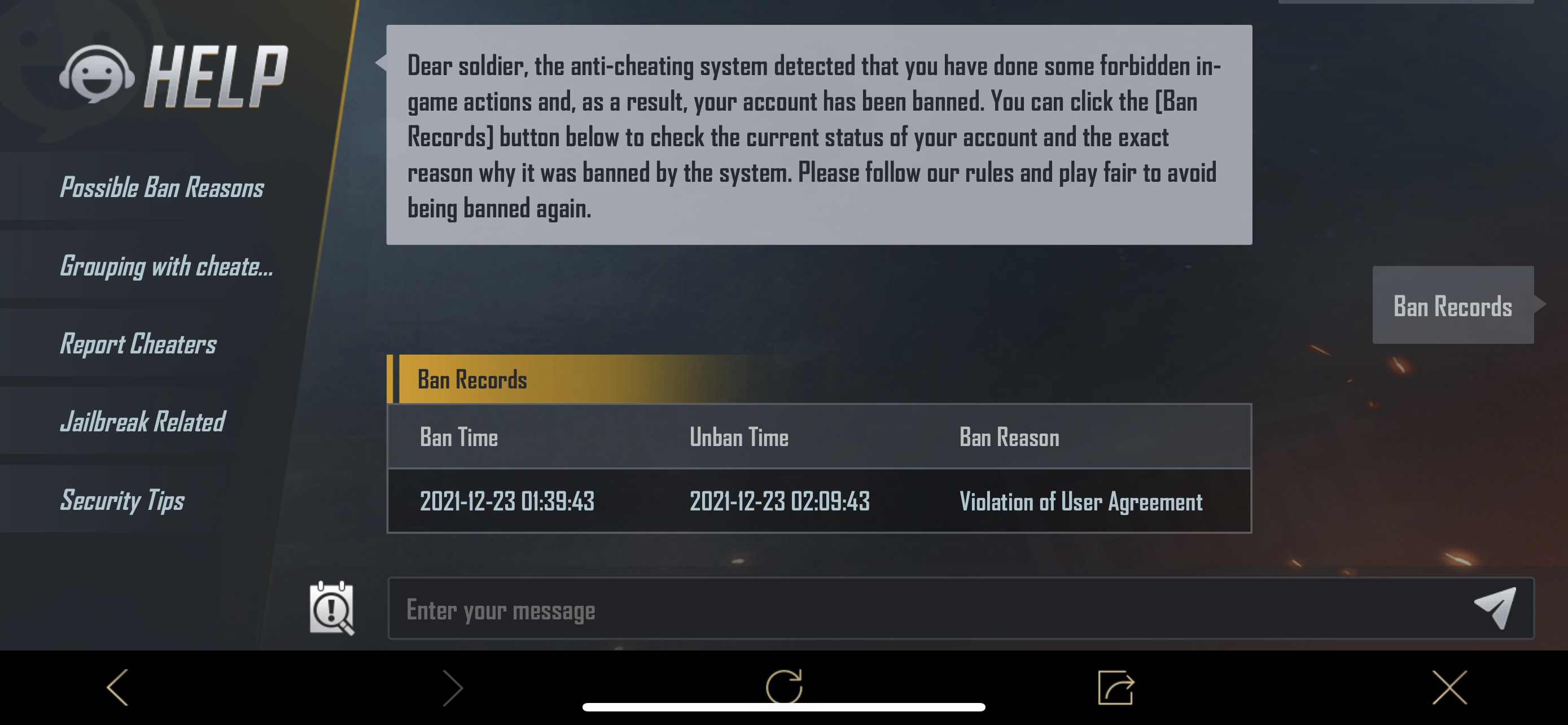Viewport: 1568px width, 725px height.
Task: Close the help browser with X
Action: click(x=1450, y=688)
